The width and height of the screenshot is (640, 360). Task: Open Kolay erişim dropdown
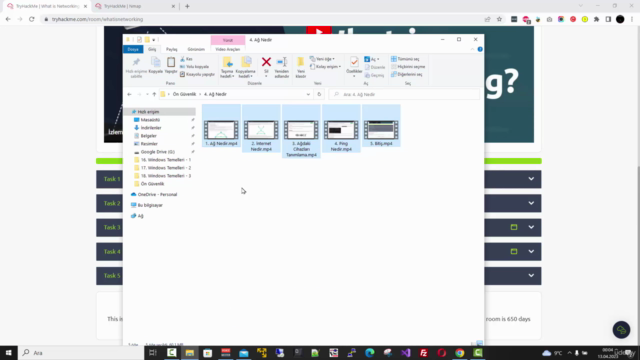pyautogui.click(x=325, y=67)
